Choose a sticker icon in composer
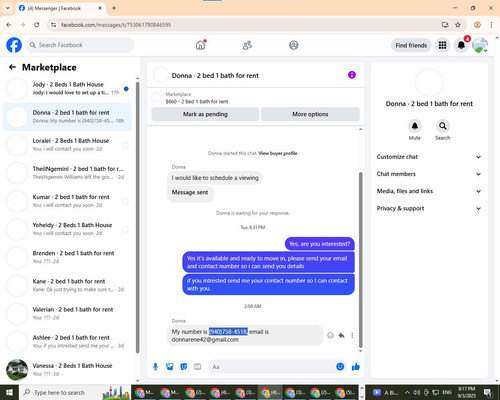Image resolution: width=500 pixels, height=400 pixels. coord(184,367)
